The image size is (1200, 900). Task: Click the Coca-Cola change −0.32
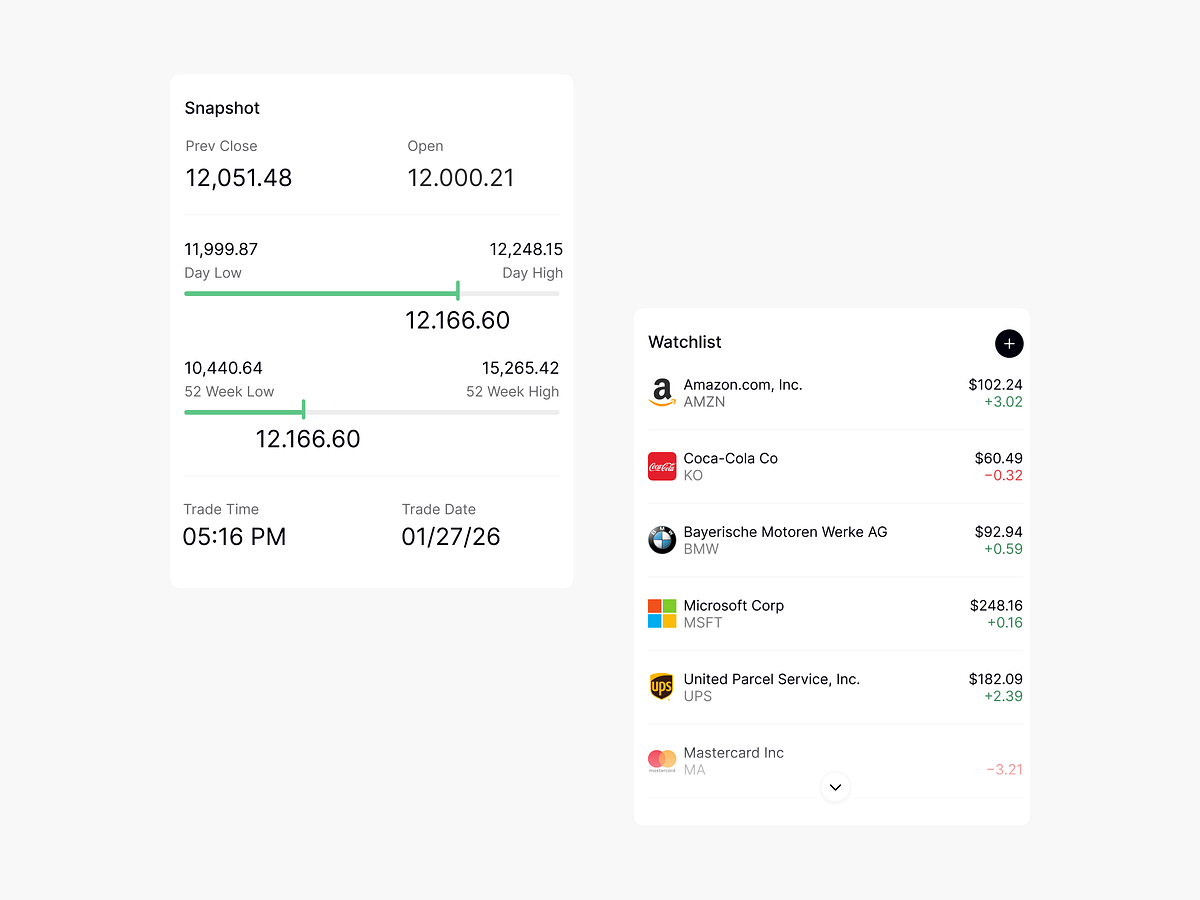pos(1004,476)
